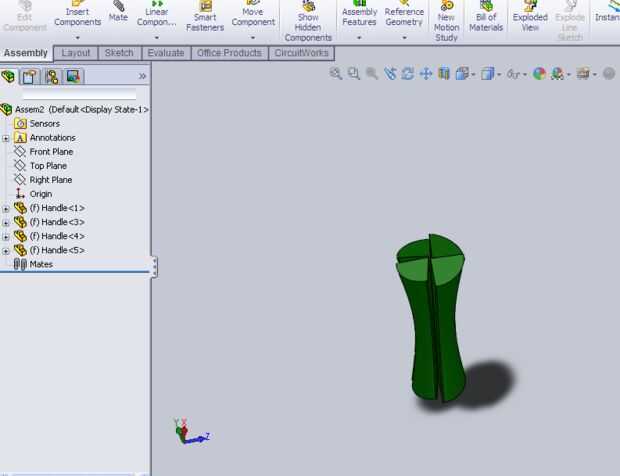Show the FeatureManager design tree tab

pos(9,76)
